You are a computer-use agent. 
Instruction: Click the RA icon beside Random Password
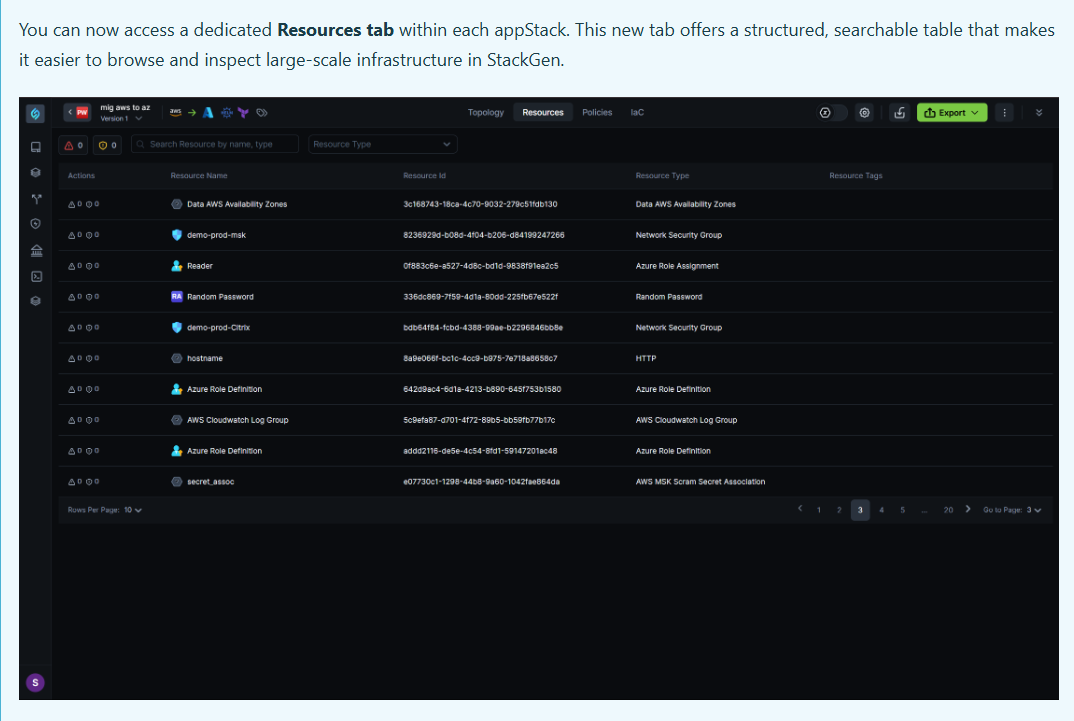[177, 296]
